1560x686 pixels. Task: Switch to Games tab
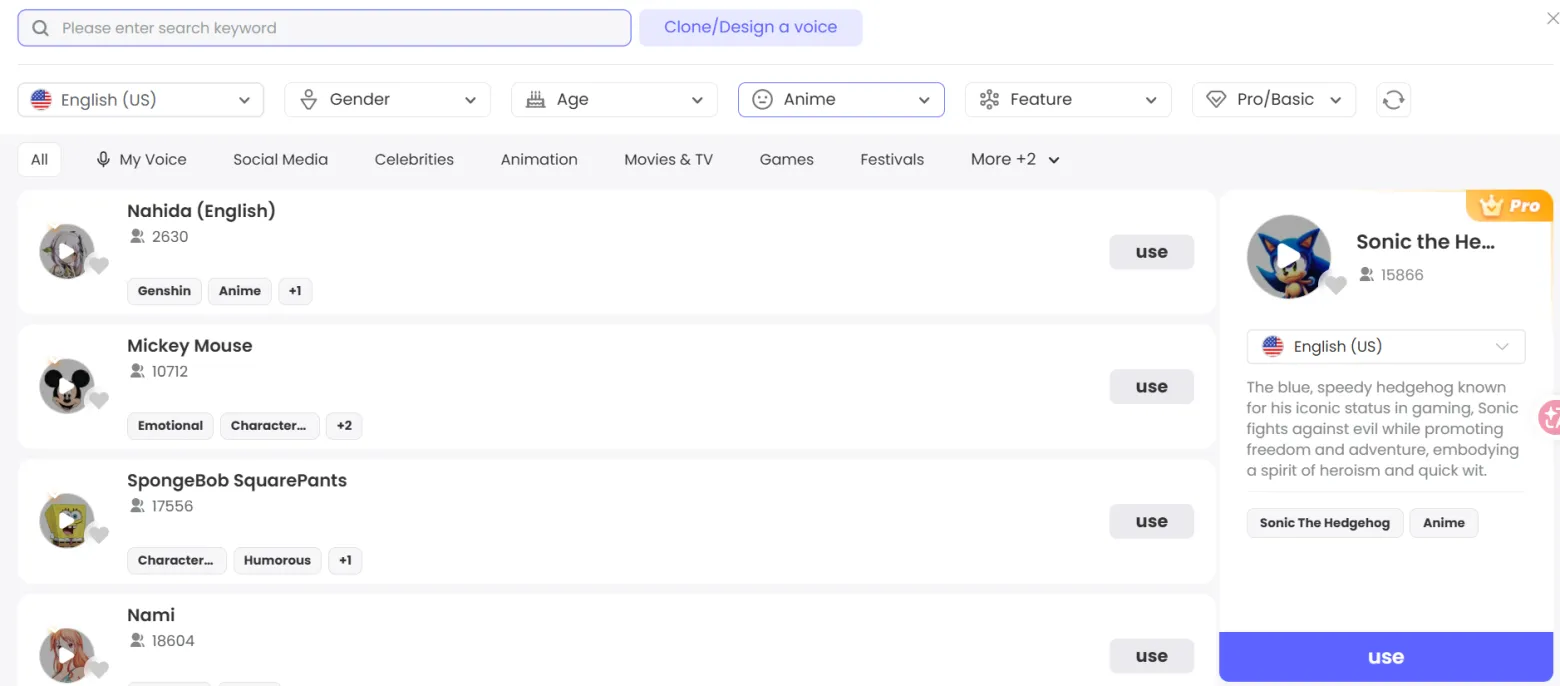coord(787,159)
